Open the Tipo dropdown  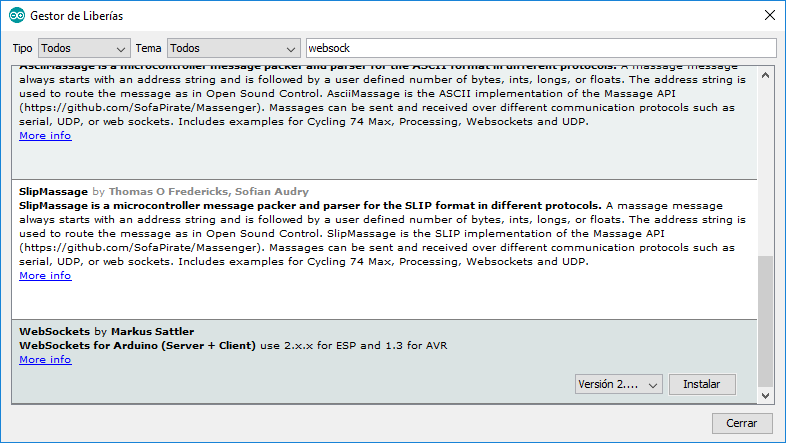(x=84, y=48)
